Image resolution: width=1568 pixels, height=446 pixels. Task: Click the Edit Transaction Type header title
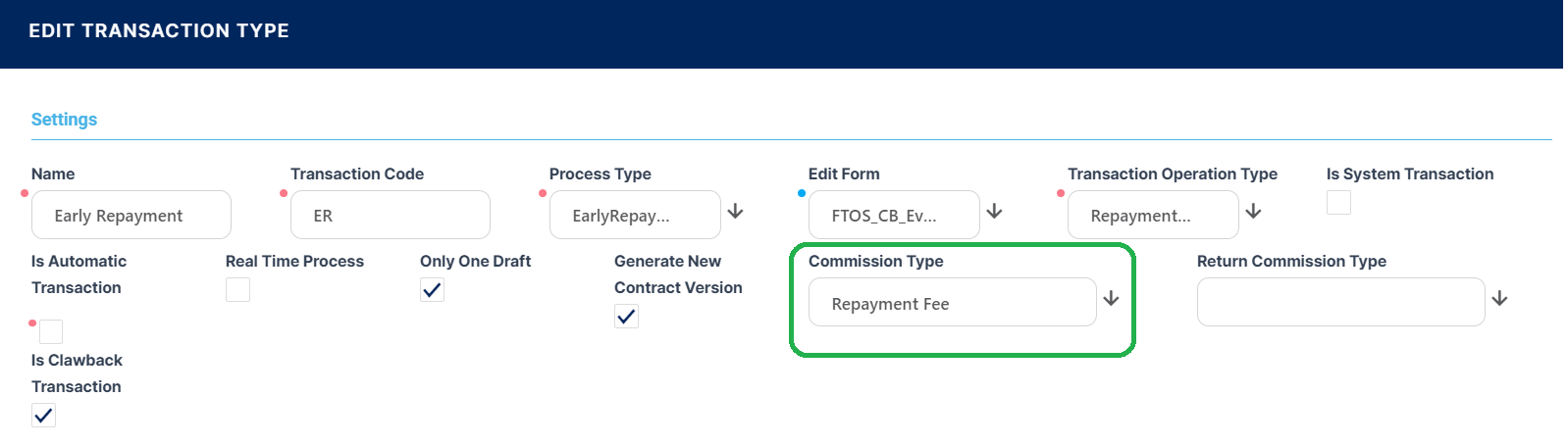[159, 31]
